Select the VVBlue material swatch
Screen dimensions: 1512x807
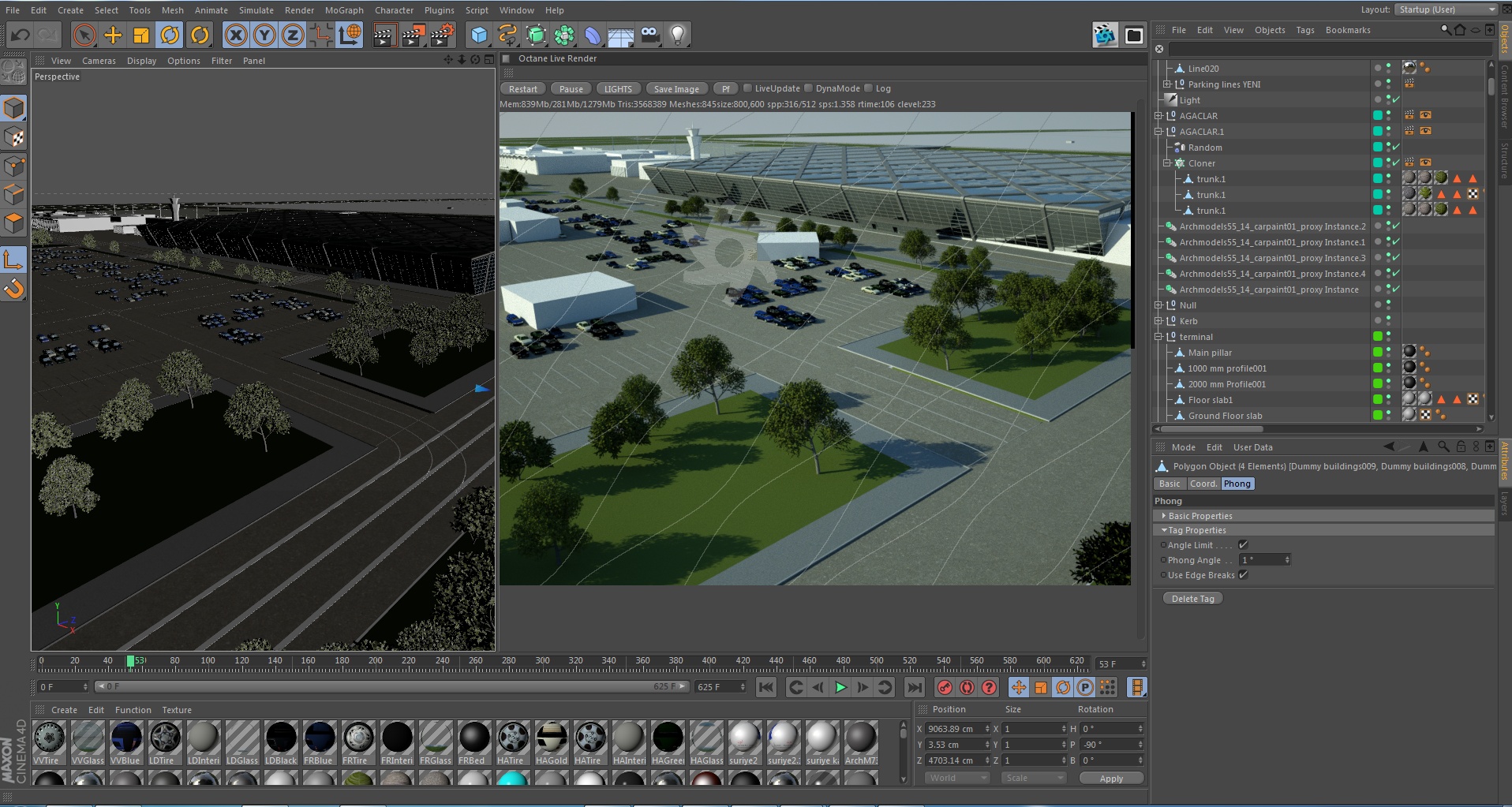click(x=125, y=743)
